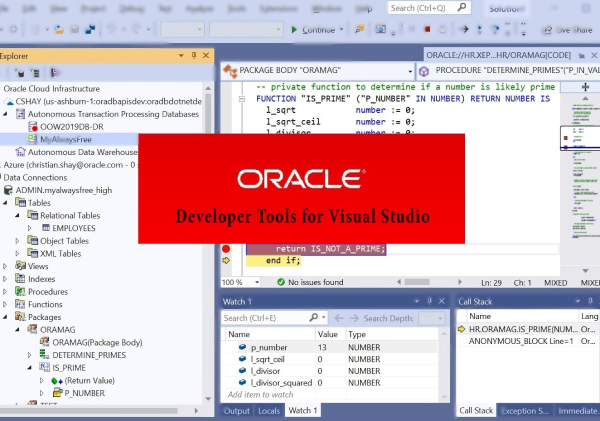Click the green No issues found checkmark
Image resolution: width=600 pixels, height=421 pixels.
tap(281, 282)
